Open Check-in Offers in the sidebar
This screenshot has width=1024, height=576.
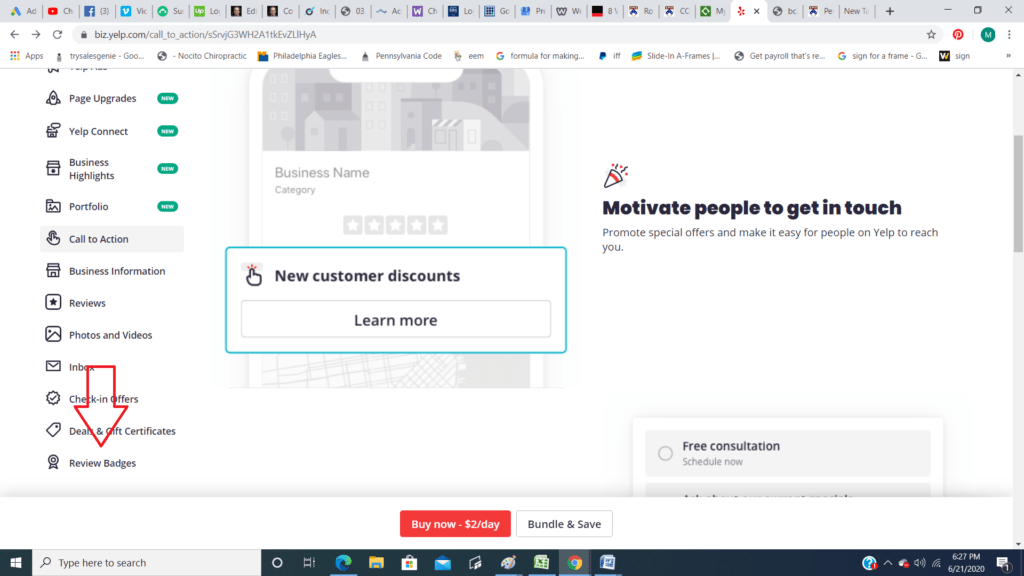tap(103, 398)
